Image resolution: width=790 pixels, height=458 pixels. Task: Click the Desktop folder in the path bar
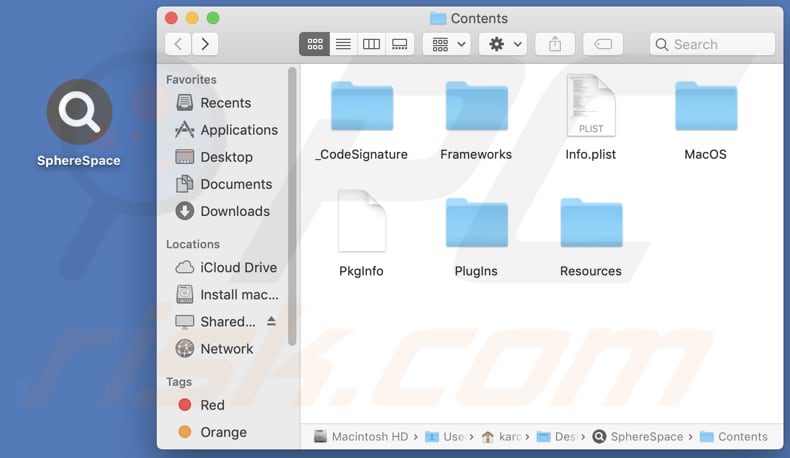[x=556, y=437]
